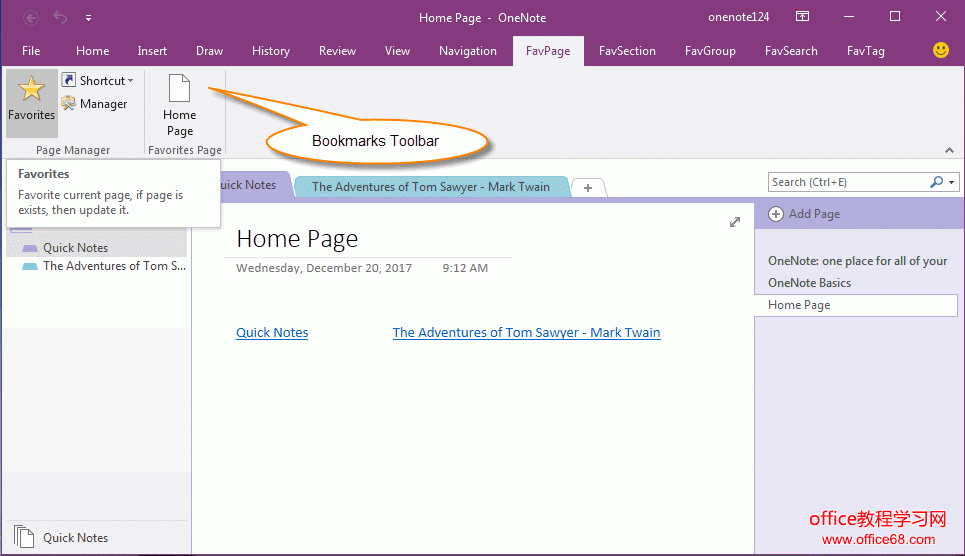The width and height of the screenshot is (965, 556).
Task: Switch to the View ribbon tab
Action: 397,51
